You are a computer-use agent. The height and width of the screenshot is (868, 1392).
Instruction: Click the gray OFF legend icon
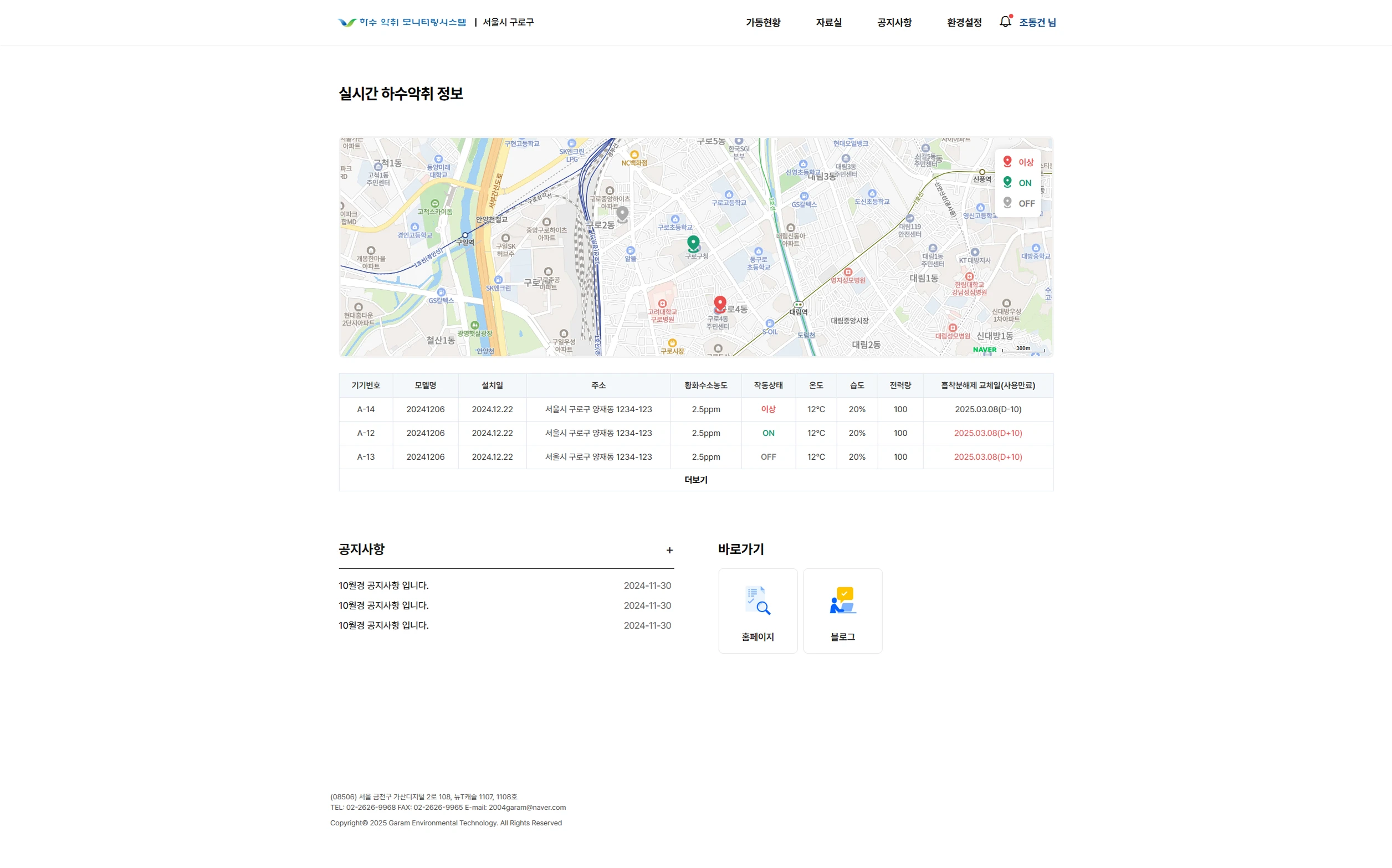coord(1007,203)
